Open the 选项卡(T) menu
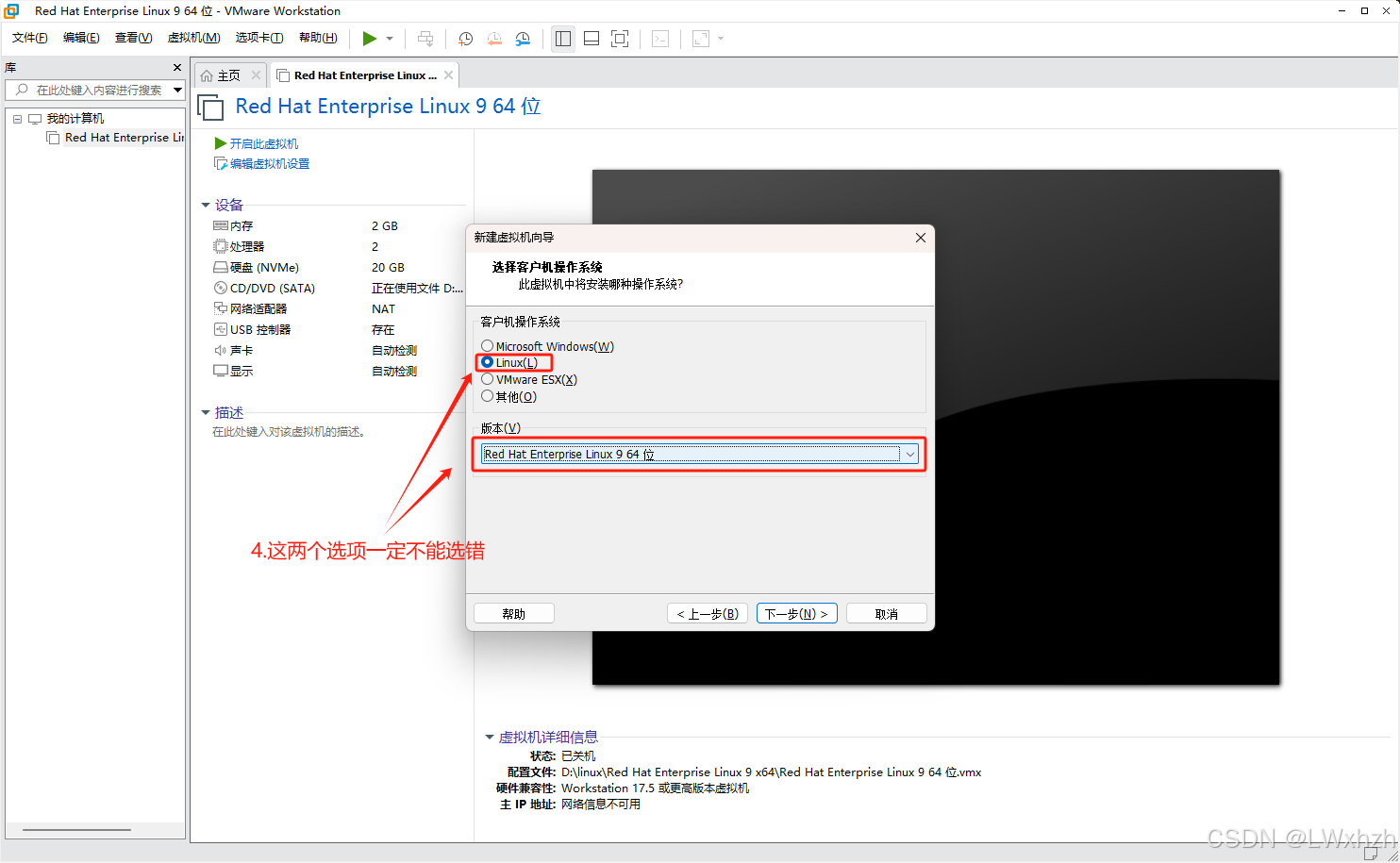1400x863 pixels. (x=259, y=38)
